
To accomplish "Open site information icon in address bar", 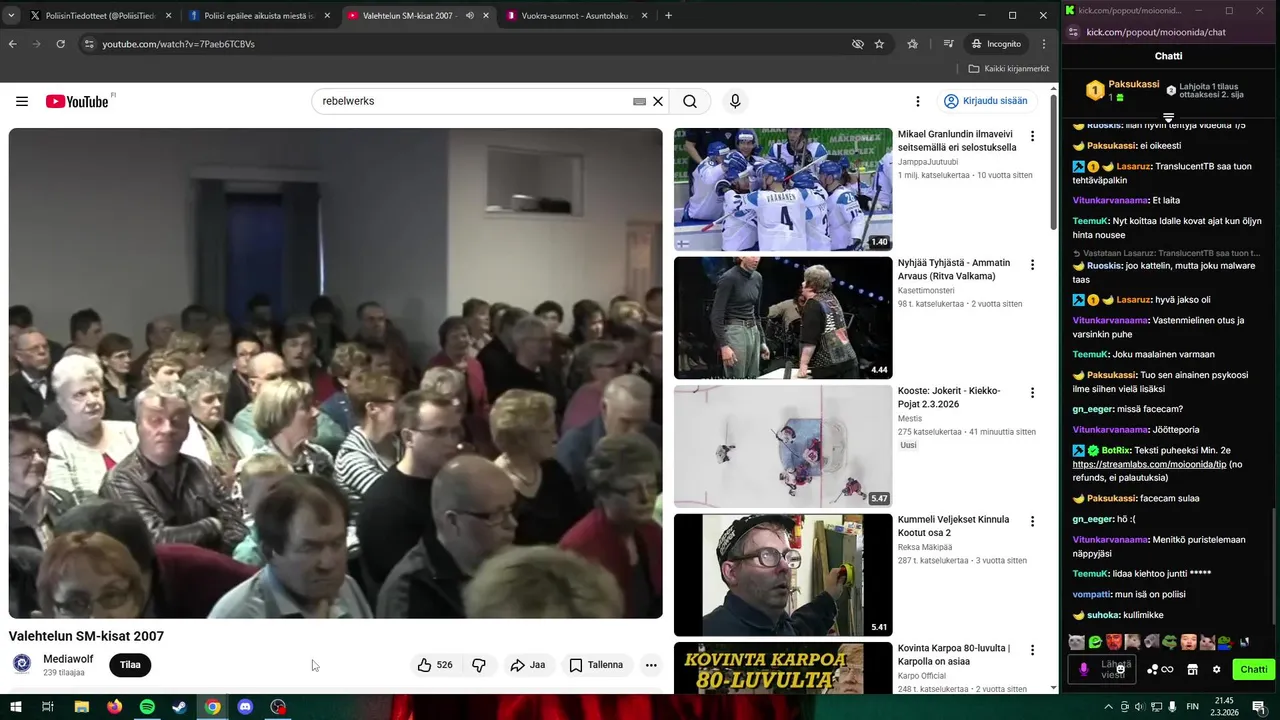I will click(89, 44).
